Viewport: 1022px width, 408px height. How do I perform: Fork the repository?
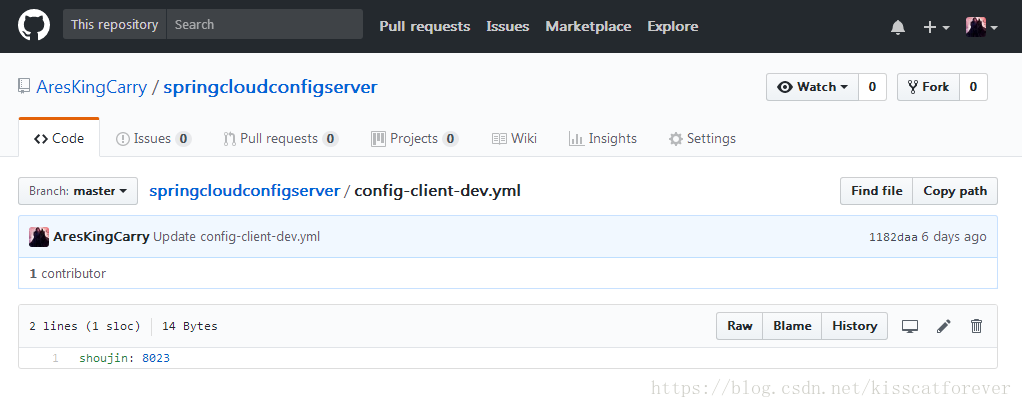(929, 87)
